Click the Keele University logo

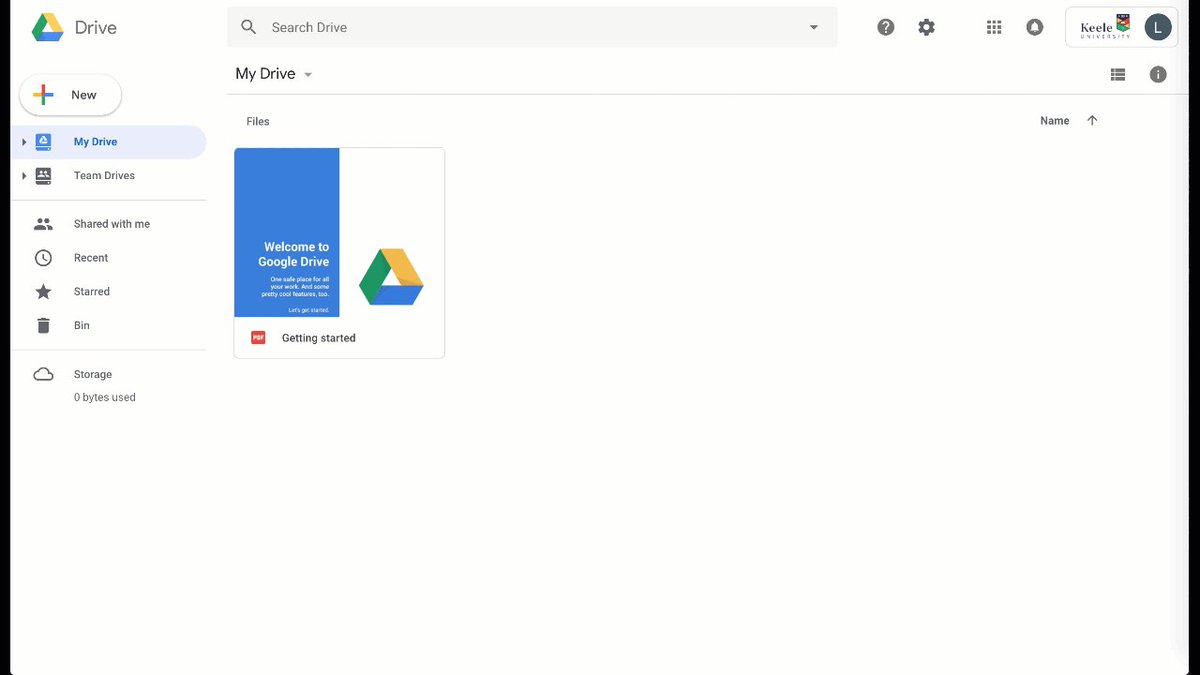(x=1105, y=27)
